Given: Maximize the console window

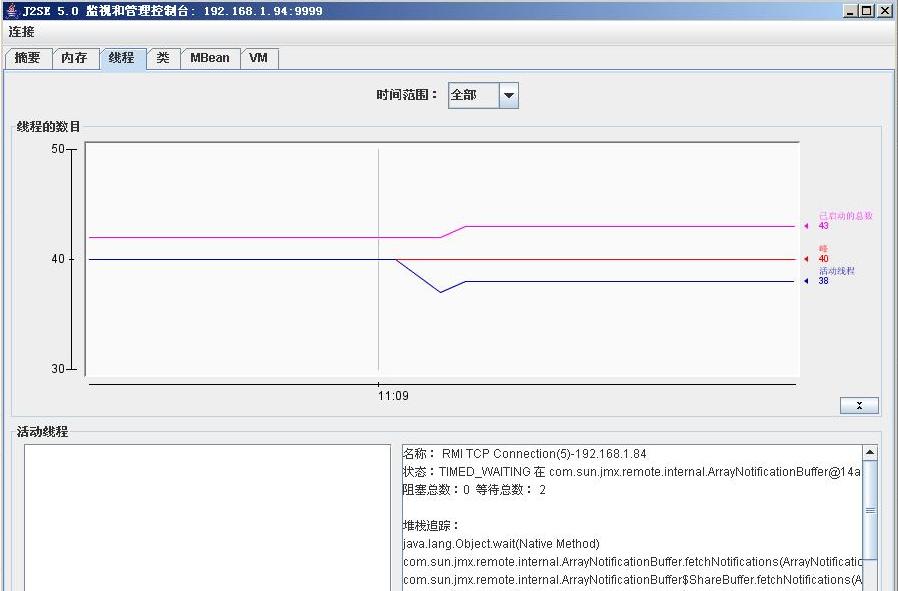Looking at the screenshot, I should point(866,11).
